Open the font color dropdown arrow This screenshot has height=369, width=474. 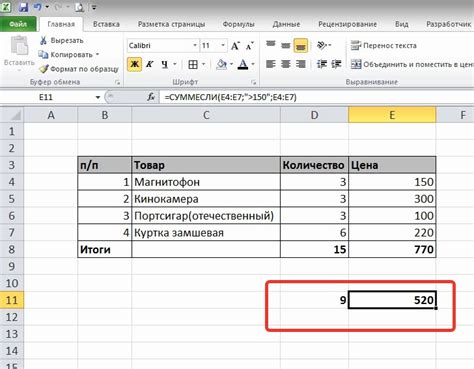coord(253,64)
